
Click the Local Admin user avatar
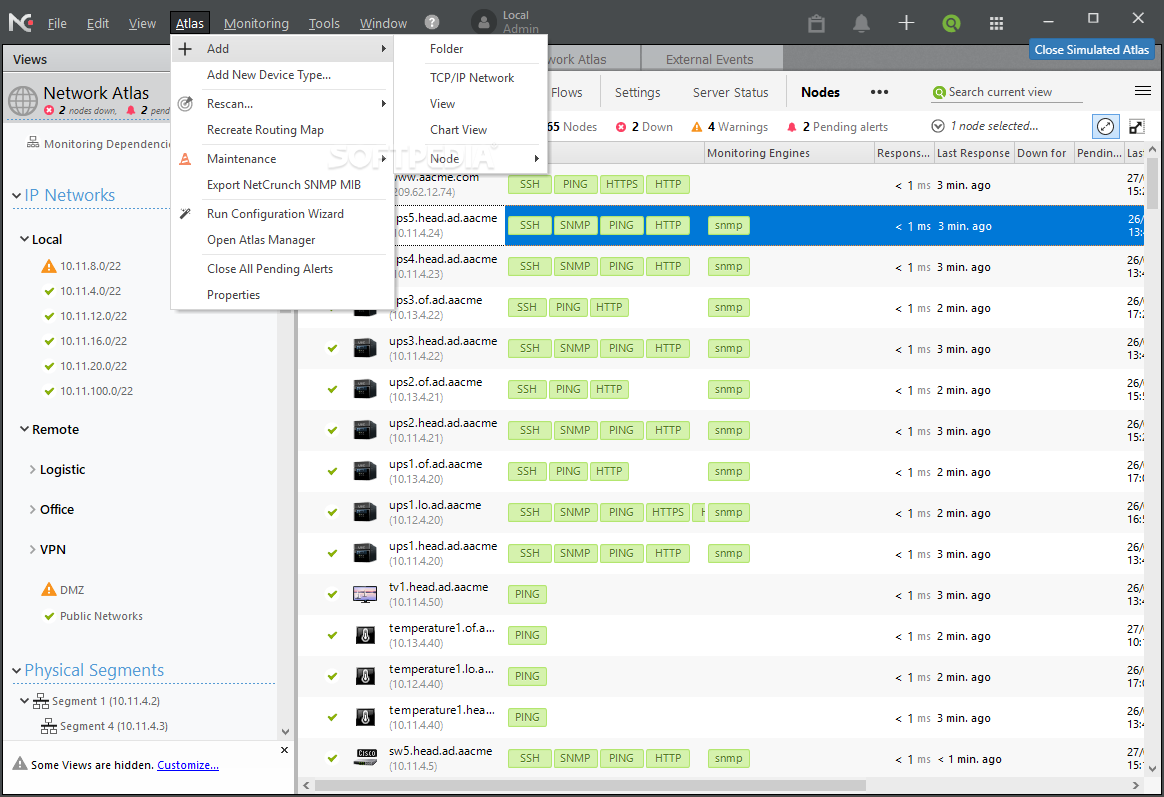[x=484, y=22]
